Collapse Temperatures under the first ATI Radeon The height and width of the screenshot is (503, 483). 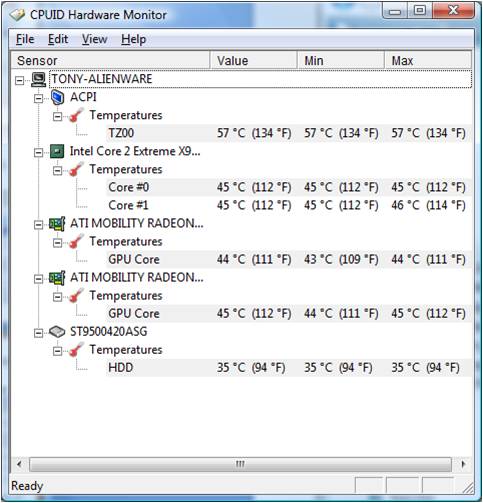point(57,243)
